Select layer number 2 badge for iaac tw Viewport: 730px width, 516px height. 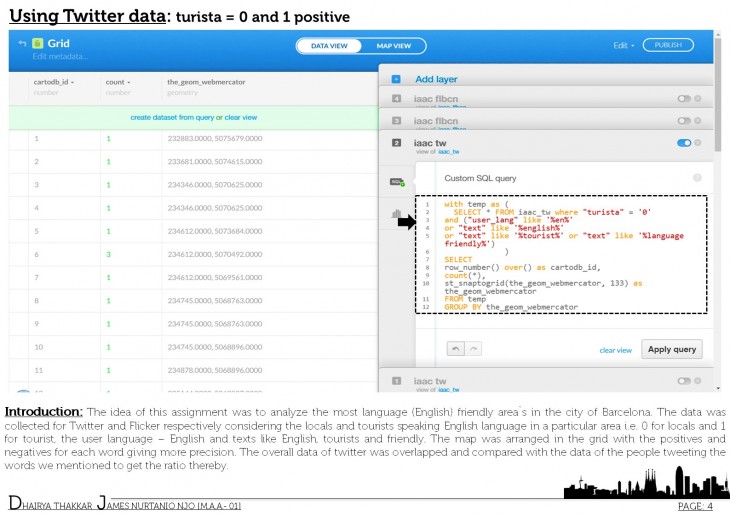coord(396,143)
